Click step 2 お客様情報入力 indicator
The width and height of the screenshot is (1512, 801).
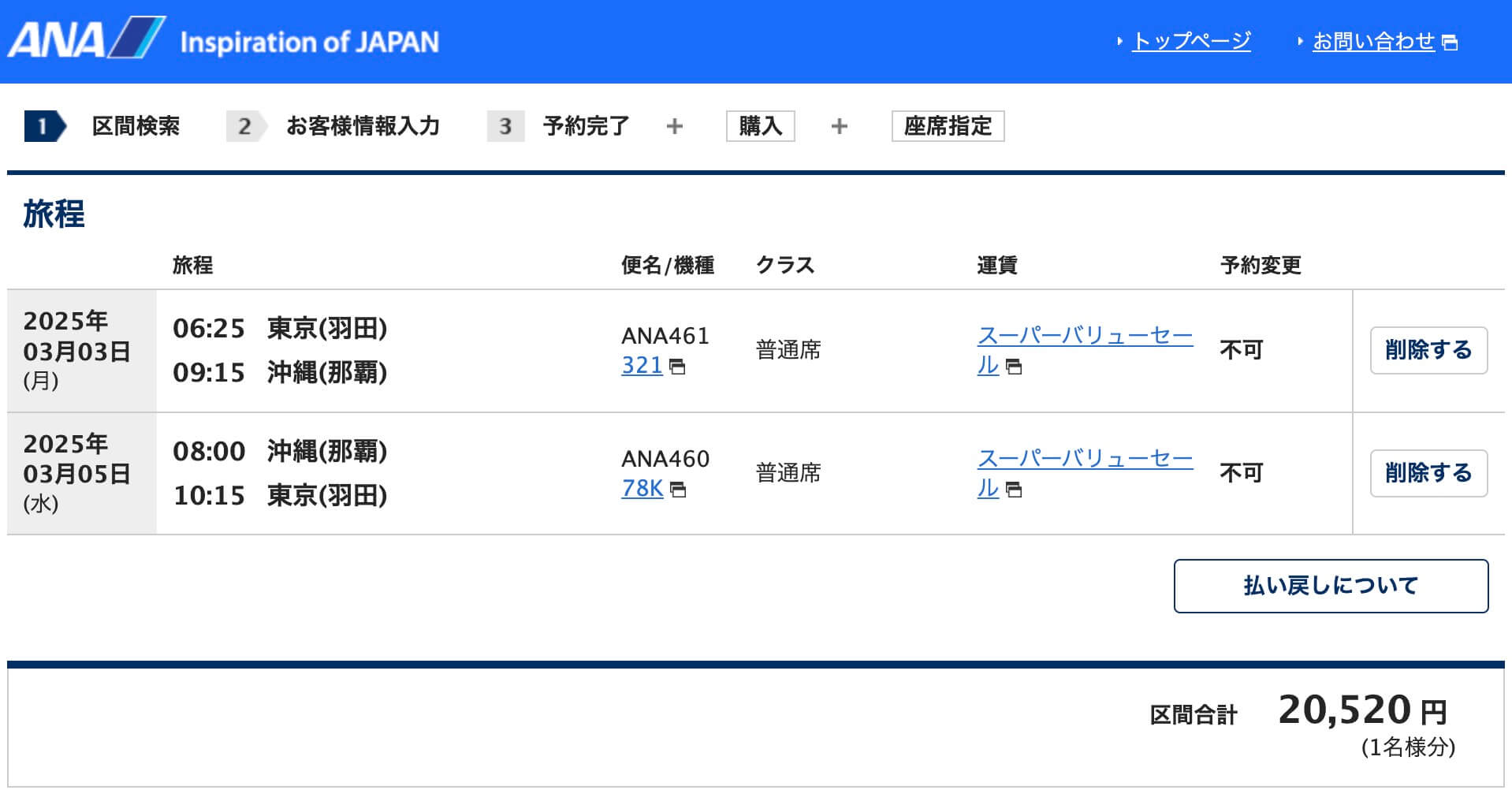coord(333,126)
